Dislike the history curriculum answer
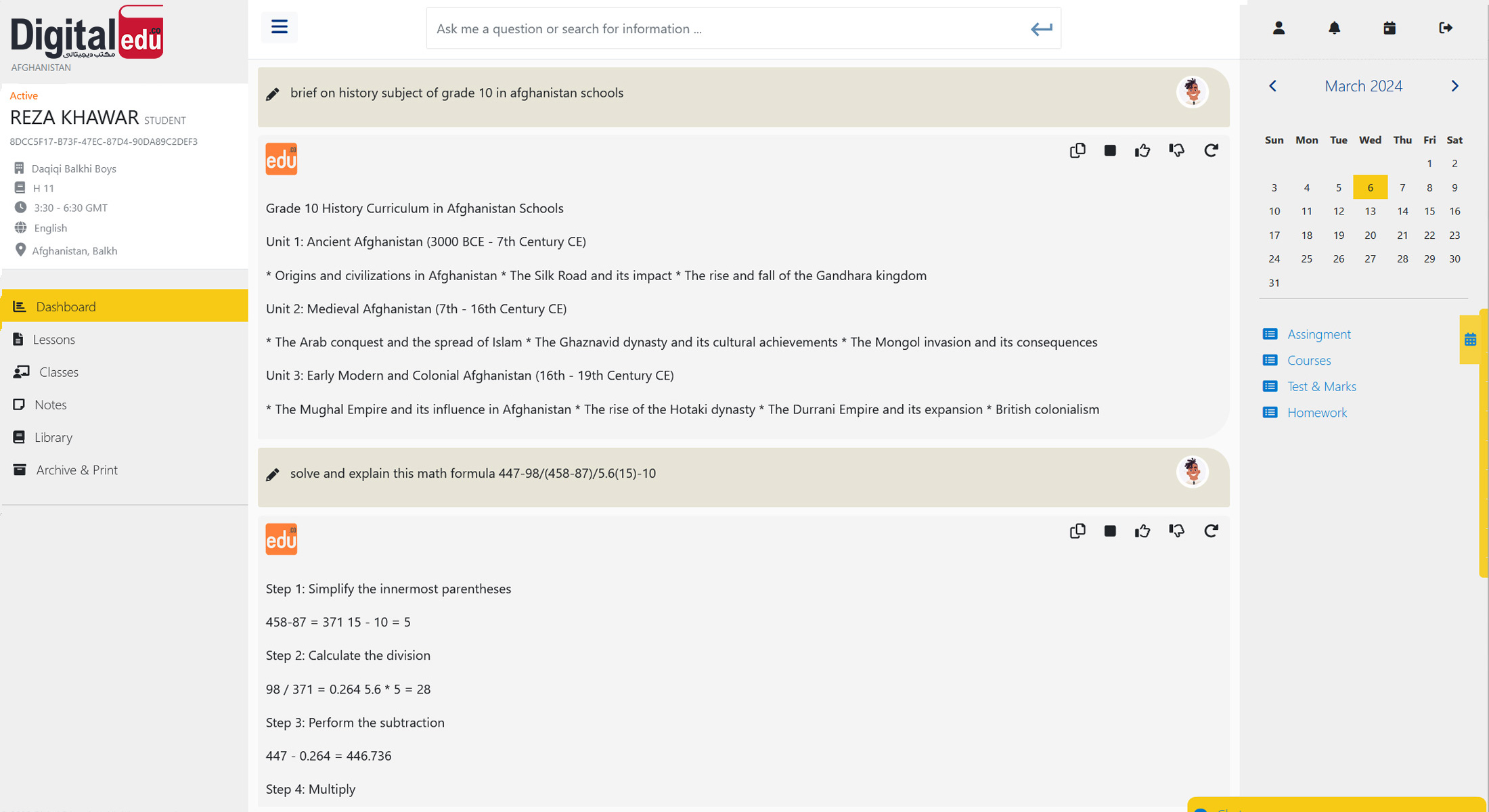1489x812 pixels. click(1176, 150)
